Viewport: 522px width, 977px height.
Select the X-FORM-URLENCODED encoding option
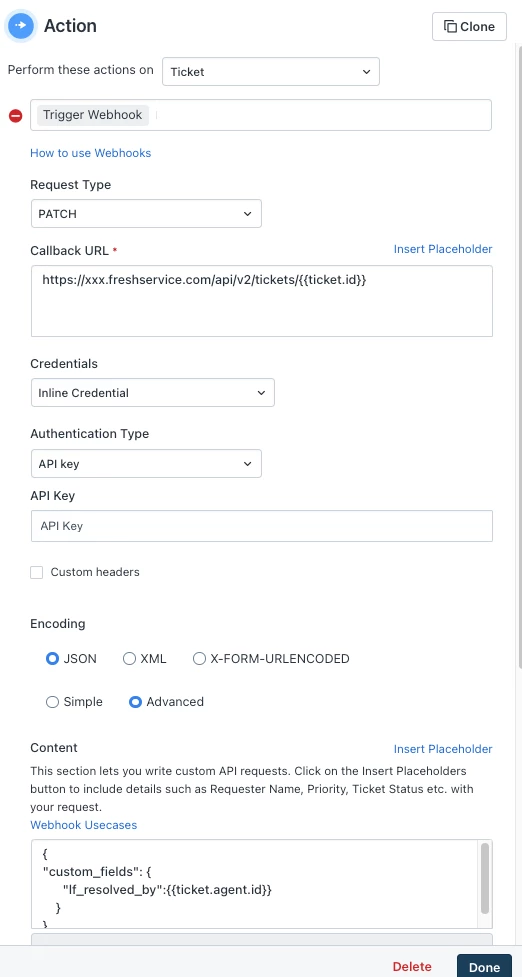tap(199, 659)
